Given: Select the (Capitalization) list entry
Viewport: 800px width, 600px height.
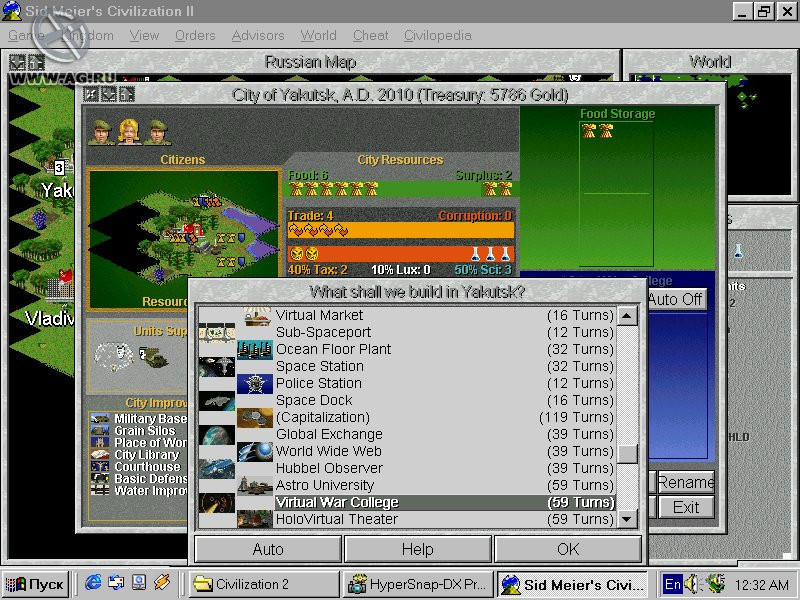Looking at the screenshot, I should click(x=445, y=417).
